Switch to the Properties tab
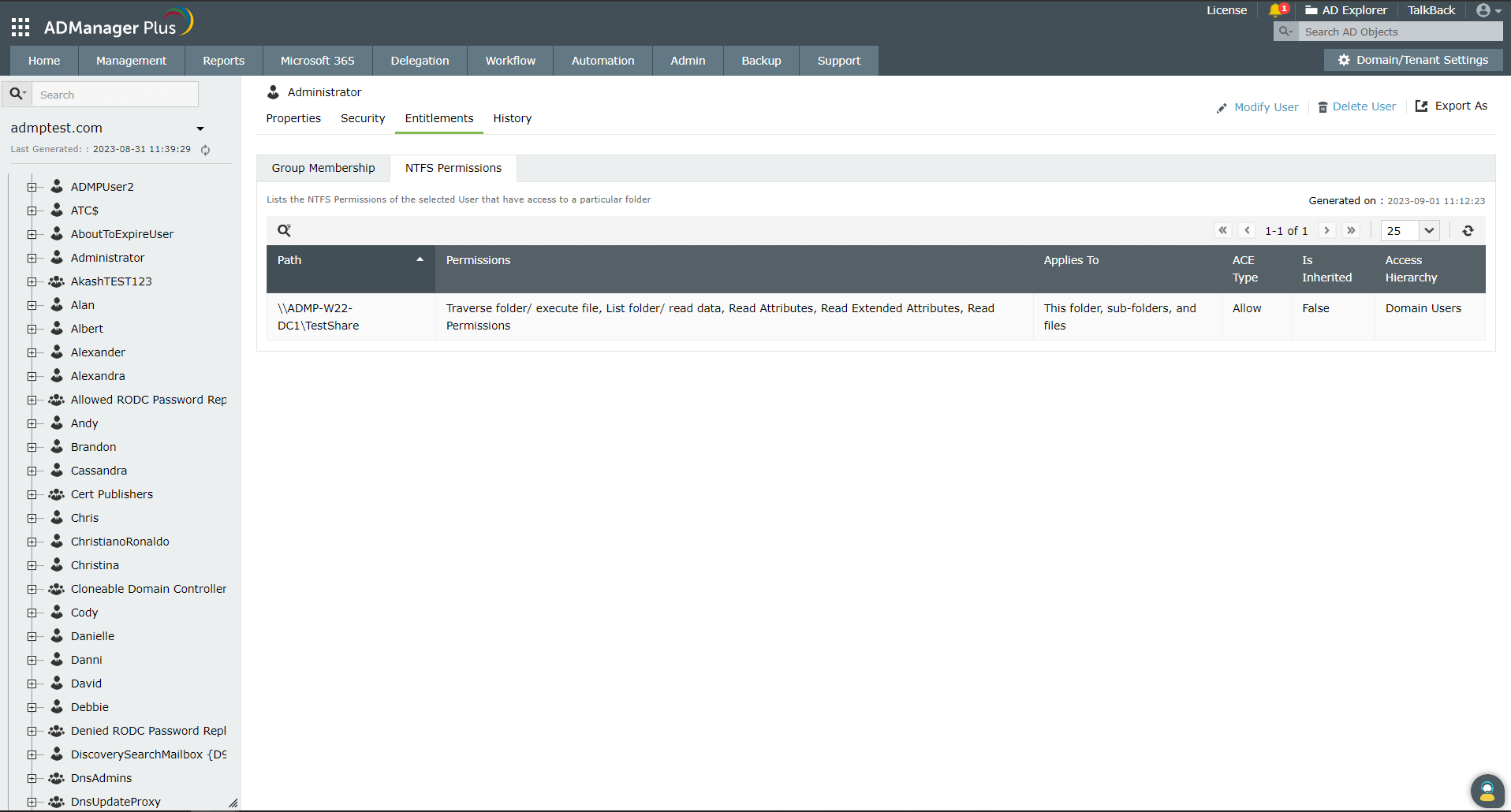1511x812 pixels. point(293,118)
